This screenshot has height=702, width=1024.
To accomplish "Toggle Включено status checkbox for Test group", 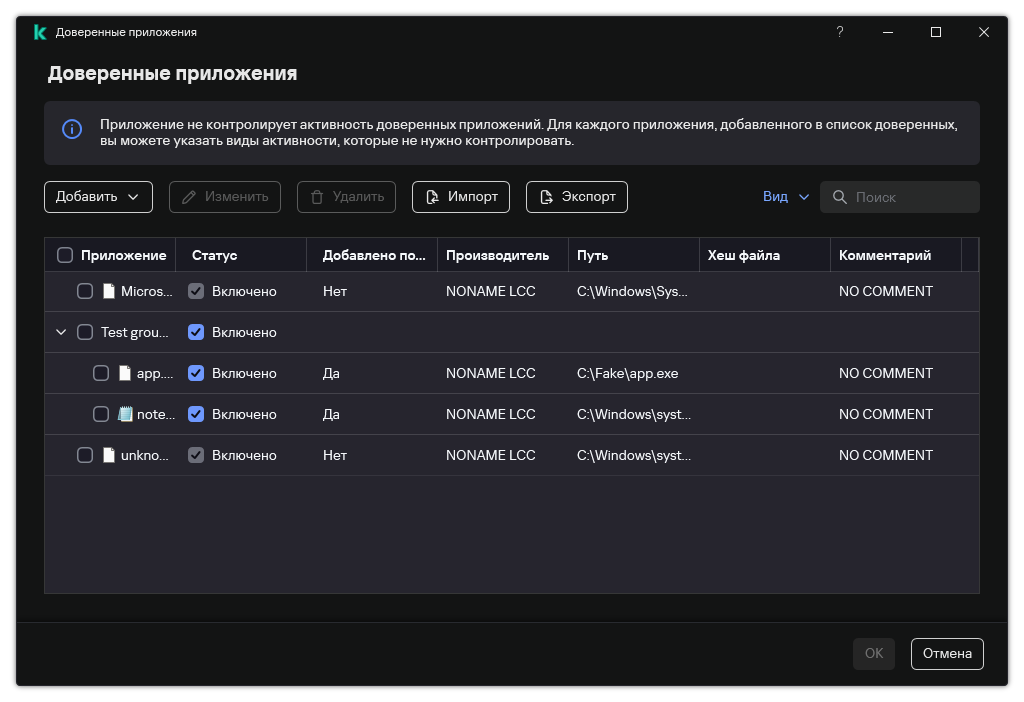I will coord(196,332).
